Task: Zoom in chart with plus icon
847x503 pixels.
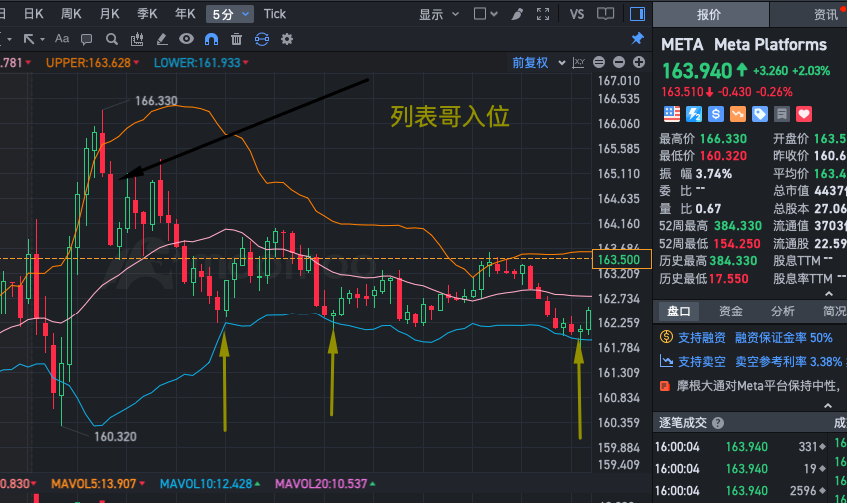Action: click(638, 62)
